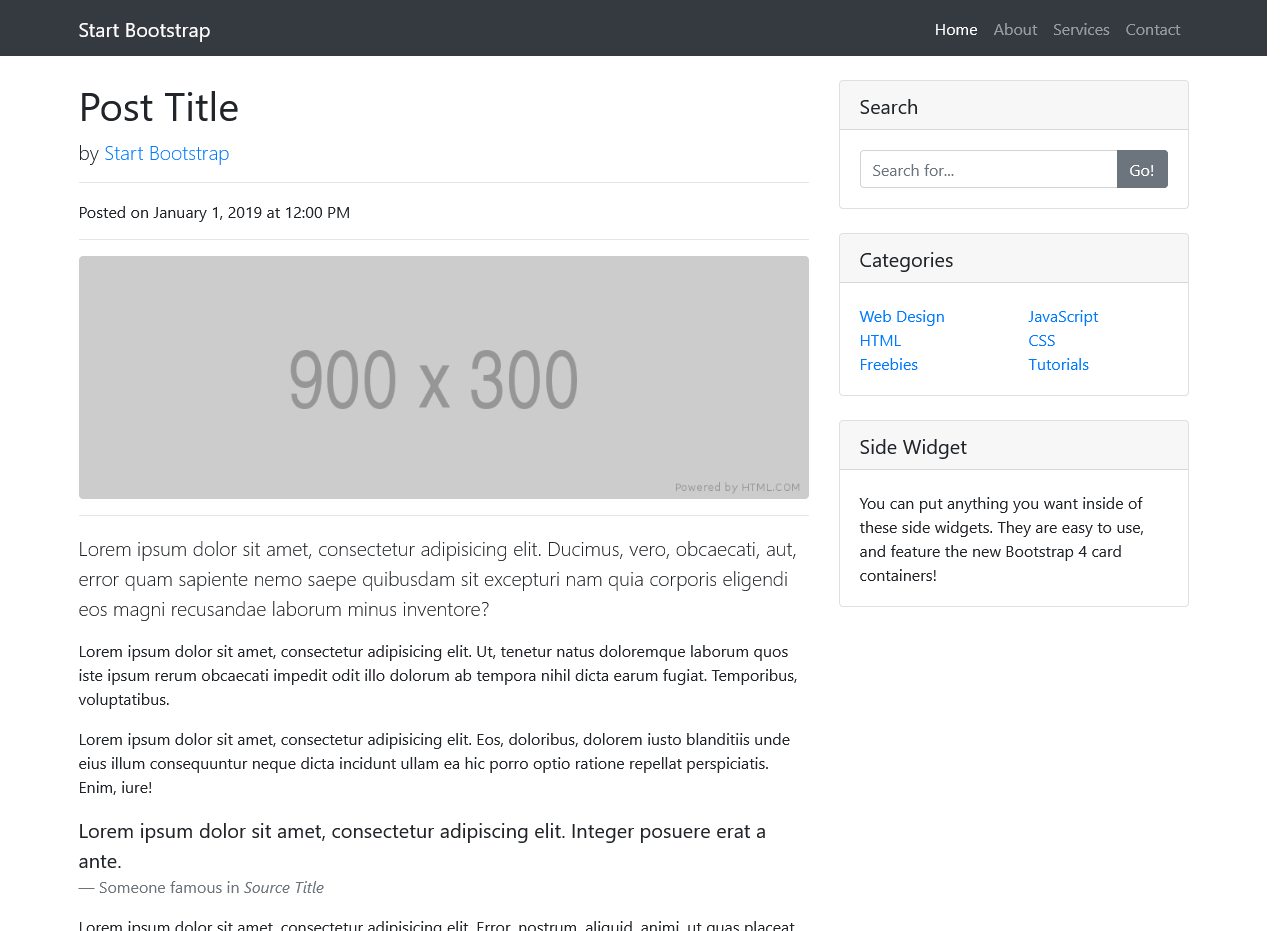Image resolution: width=1284 pixels, height=931 pixels.
Task: Select the HTML category link
Action: point(880,340)
